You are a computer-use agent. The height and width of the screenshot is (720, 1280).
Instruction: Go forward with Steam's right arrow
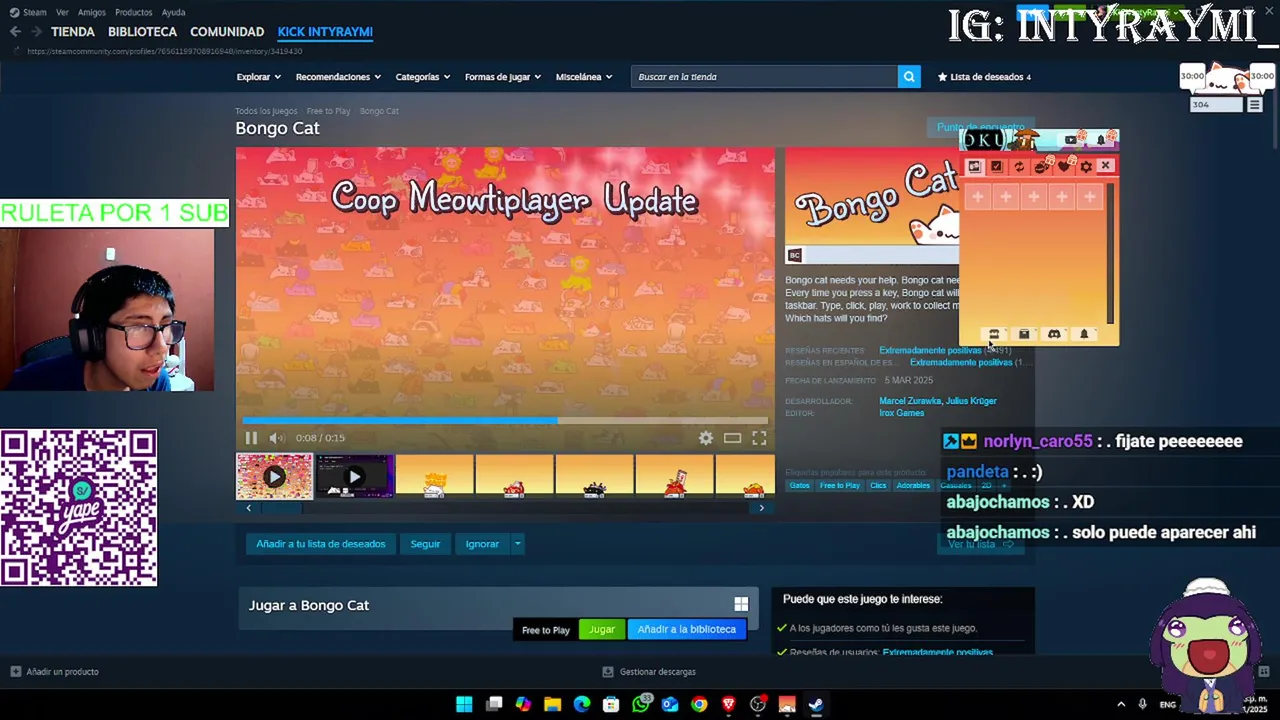36,32
